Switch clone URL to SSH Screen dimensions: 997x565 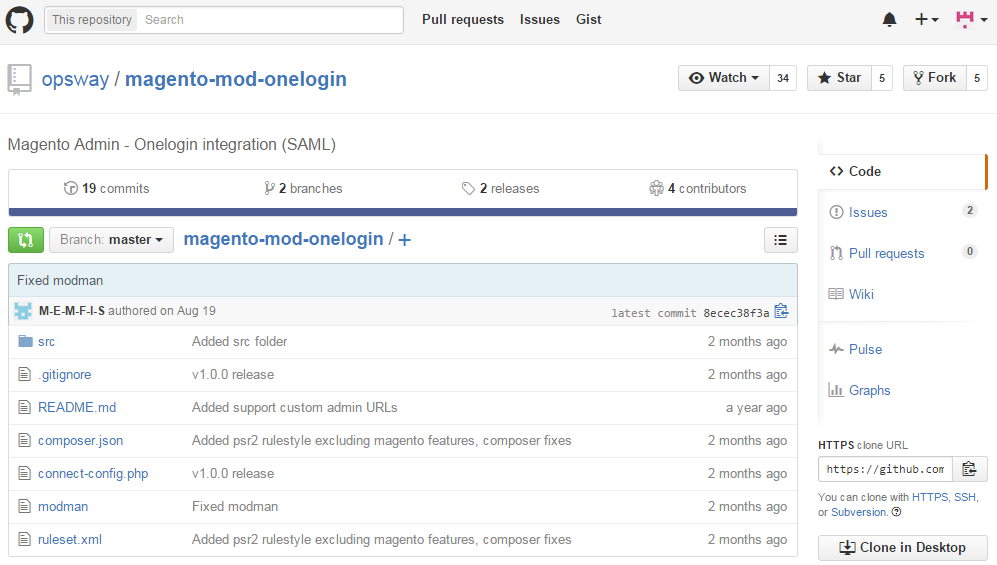coord(965,497)
